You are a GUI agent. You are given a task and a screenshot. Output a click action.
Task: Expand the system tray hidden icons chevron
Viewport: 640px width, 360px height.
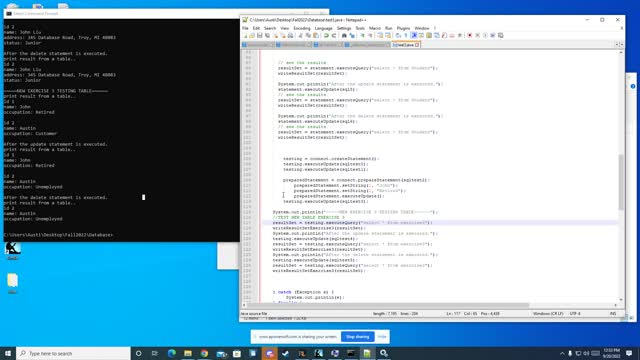click(x=562, y=353)
